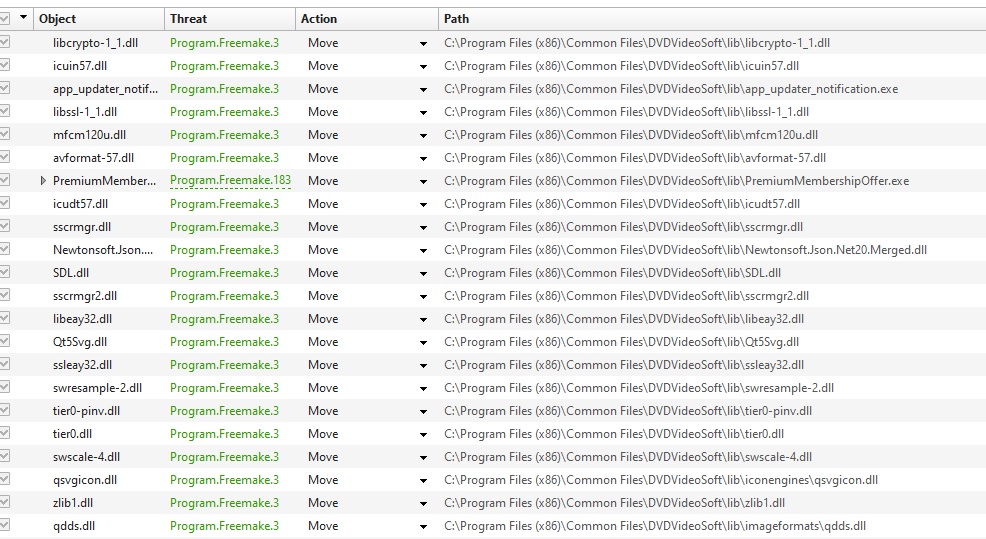
Task: Select the swresample-2.dll object row
Action: [x=97, y=388]
